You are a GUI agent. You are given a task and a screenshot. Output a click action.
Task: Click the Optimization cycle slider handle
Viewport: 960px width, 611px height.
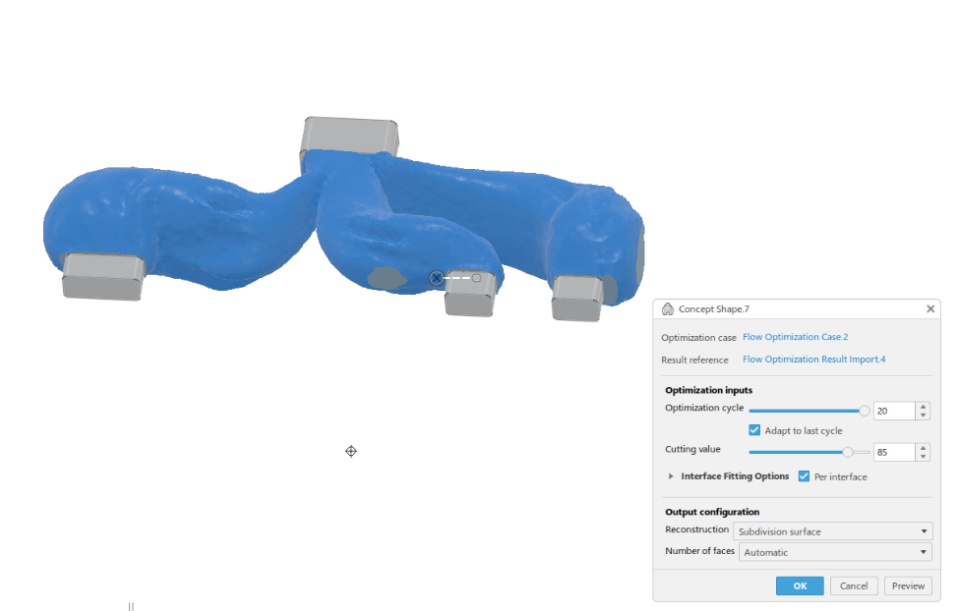[x=864, y=411]
